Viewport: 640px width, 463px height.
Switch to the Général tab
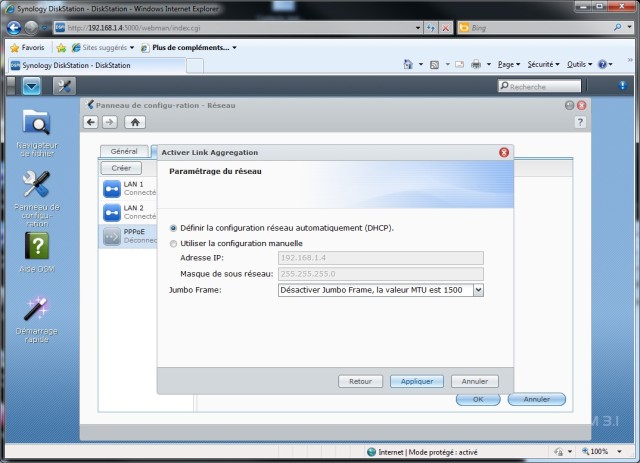124,151
